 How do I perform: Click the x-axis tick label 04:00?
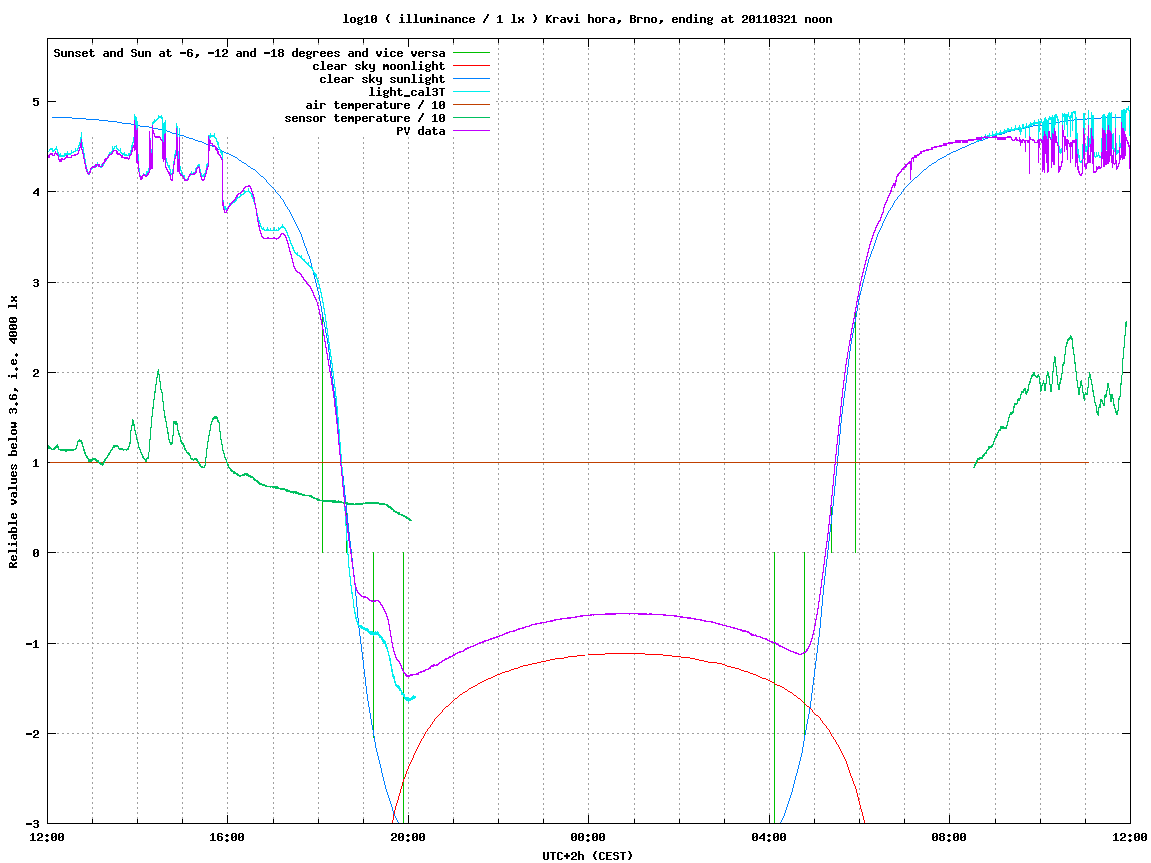pos(769,837)
